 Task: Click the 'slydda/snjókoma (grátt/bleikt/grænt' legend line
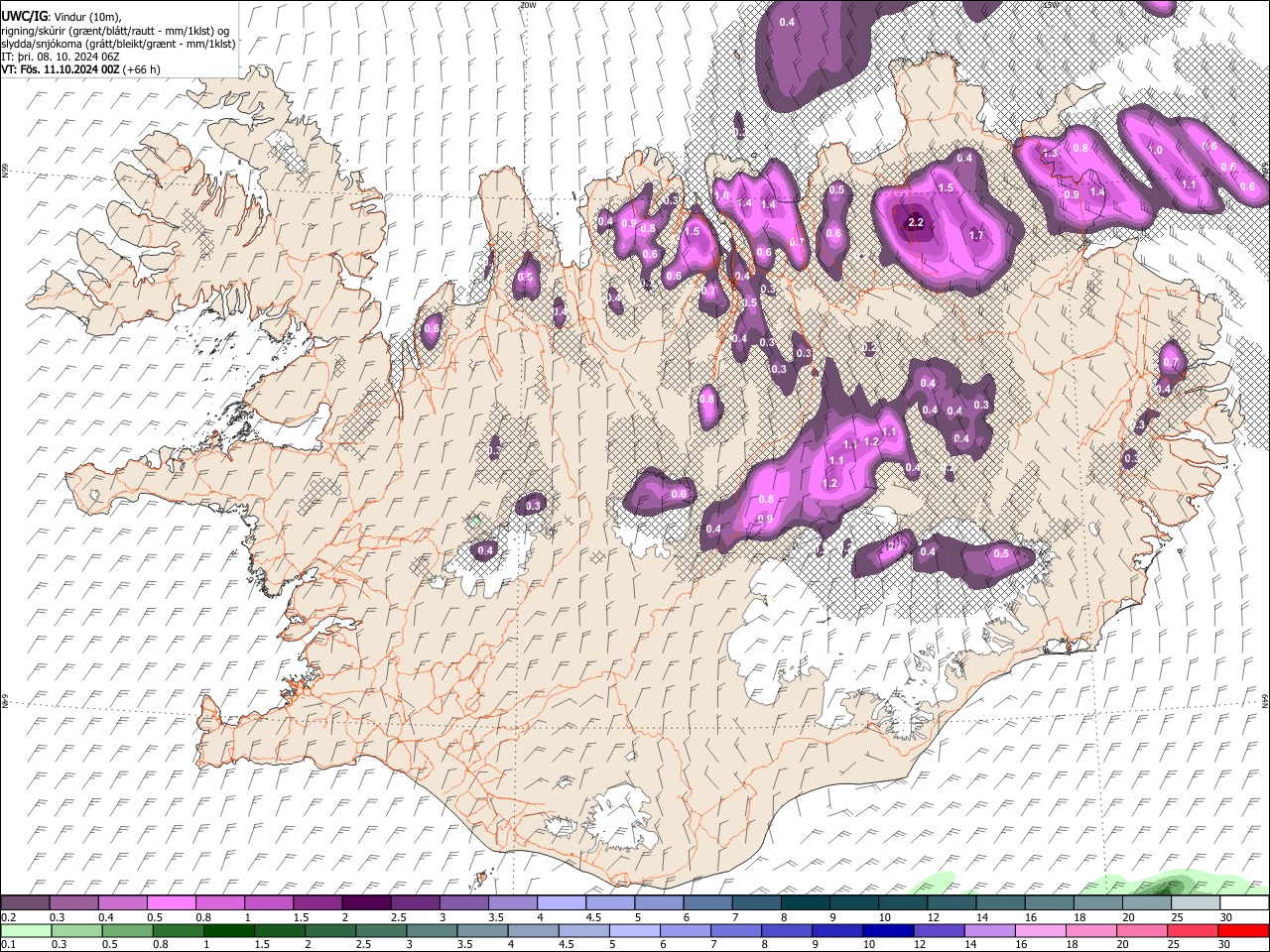click(118, 44)
